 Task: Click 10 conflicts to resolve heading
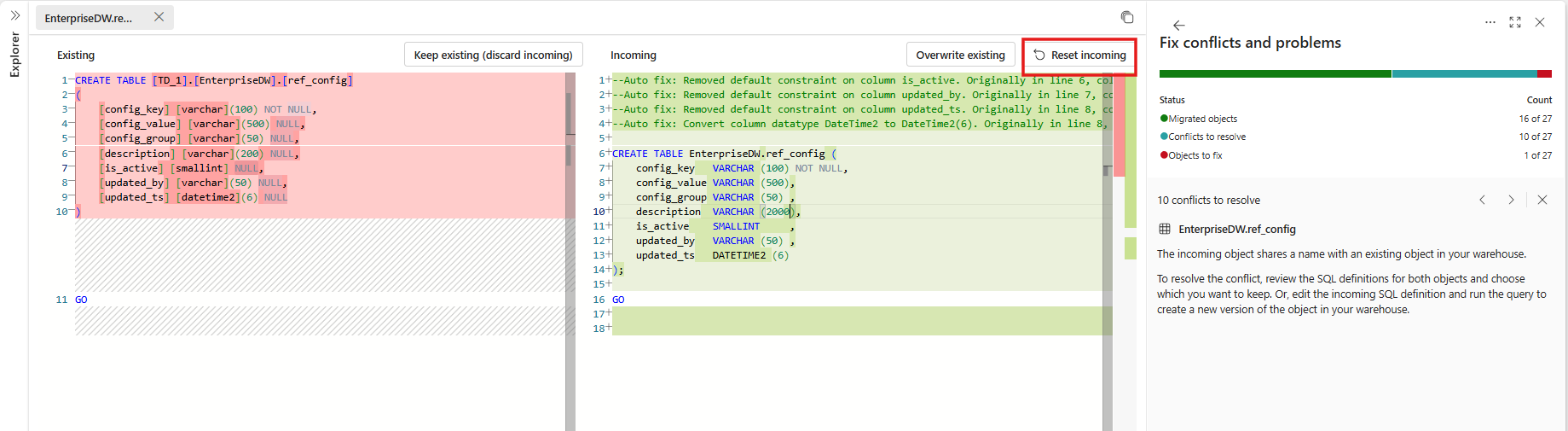point(1208,200)
